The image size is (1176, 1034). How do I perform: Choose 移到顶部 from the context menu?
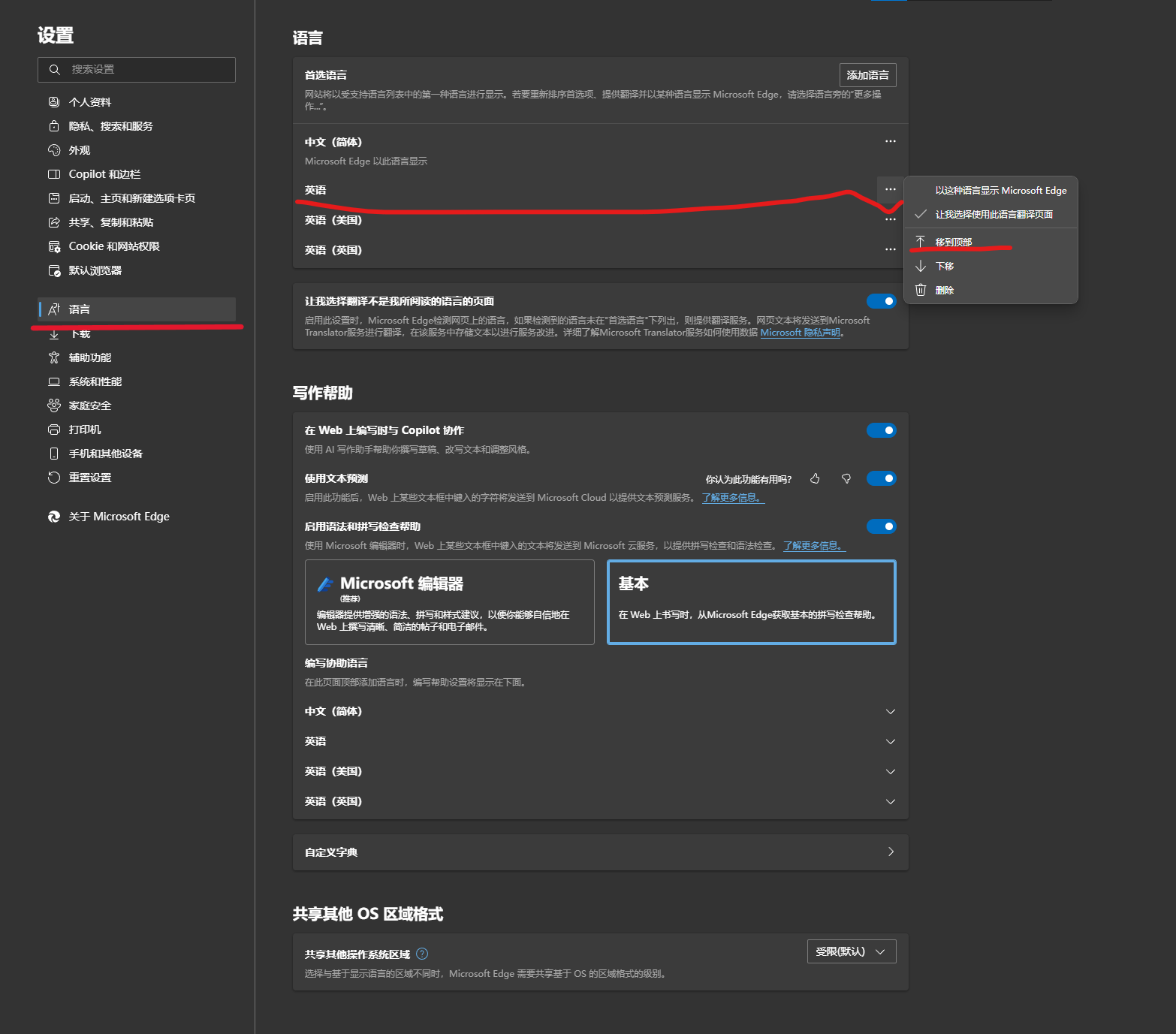(991, 242)
